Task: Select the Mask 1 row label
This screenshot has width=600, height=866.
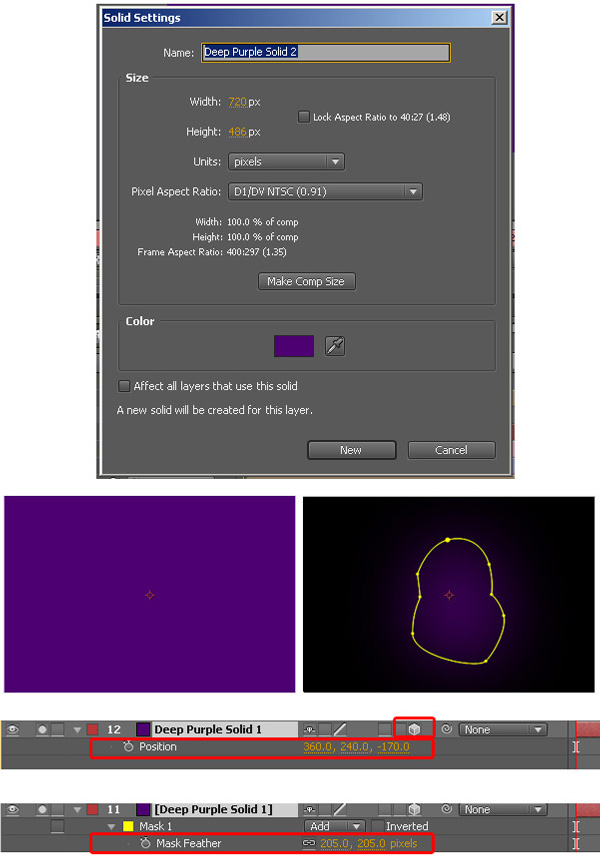Action: point(155,826)
